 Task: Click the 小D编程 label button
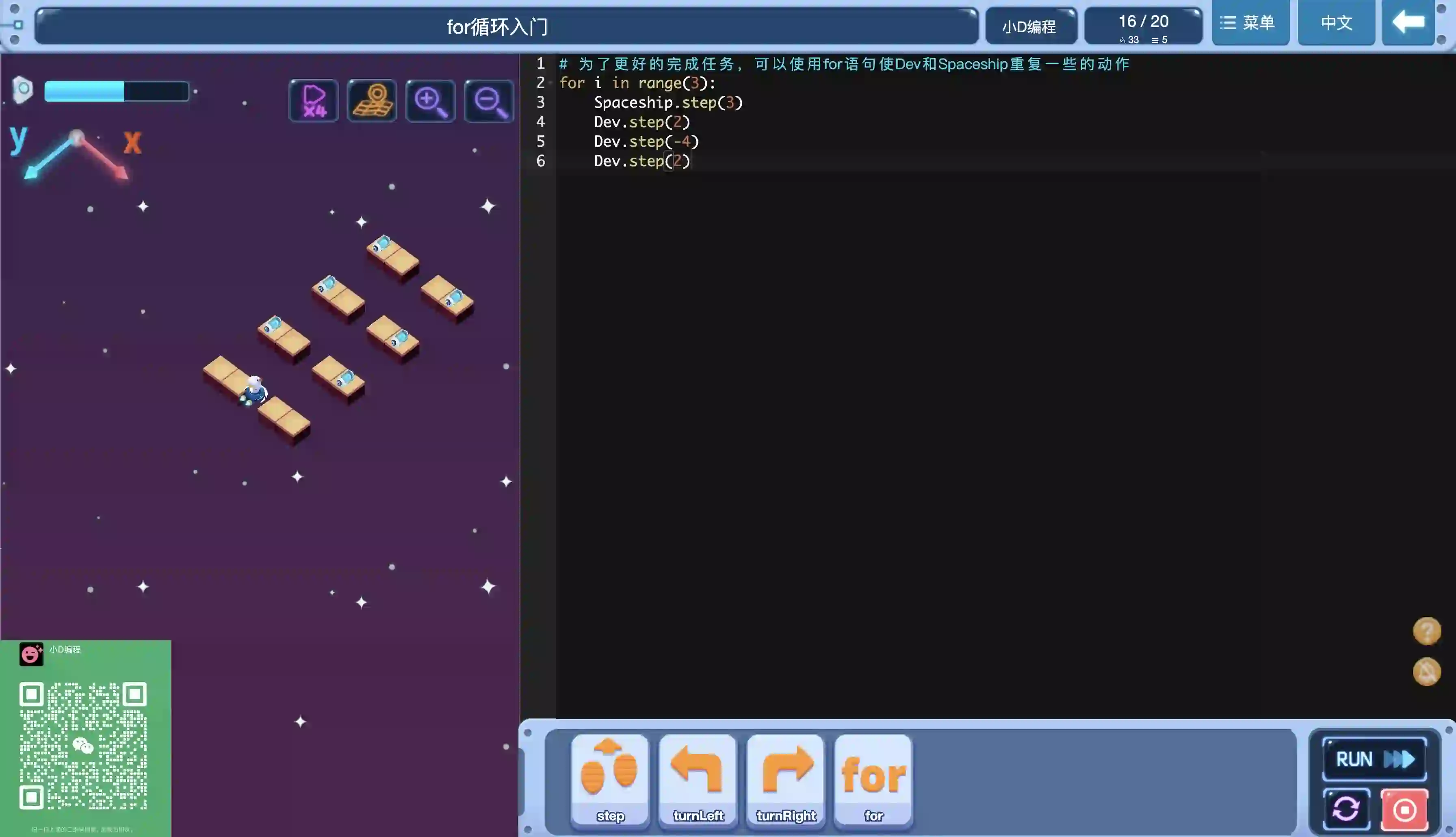[x=1030, y=26]
